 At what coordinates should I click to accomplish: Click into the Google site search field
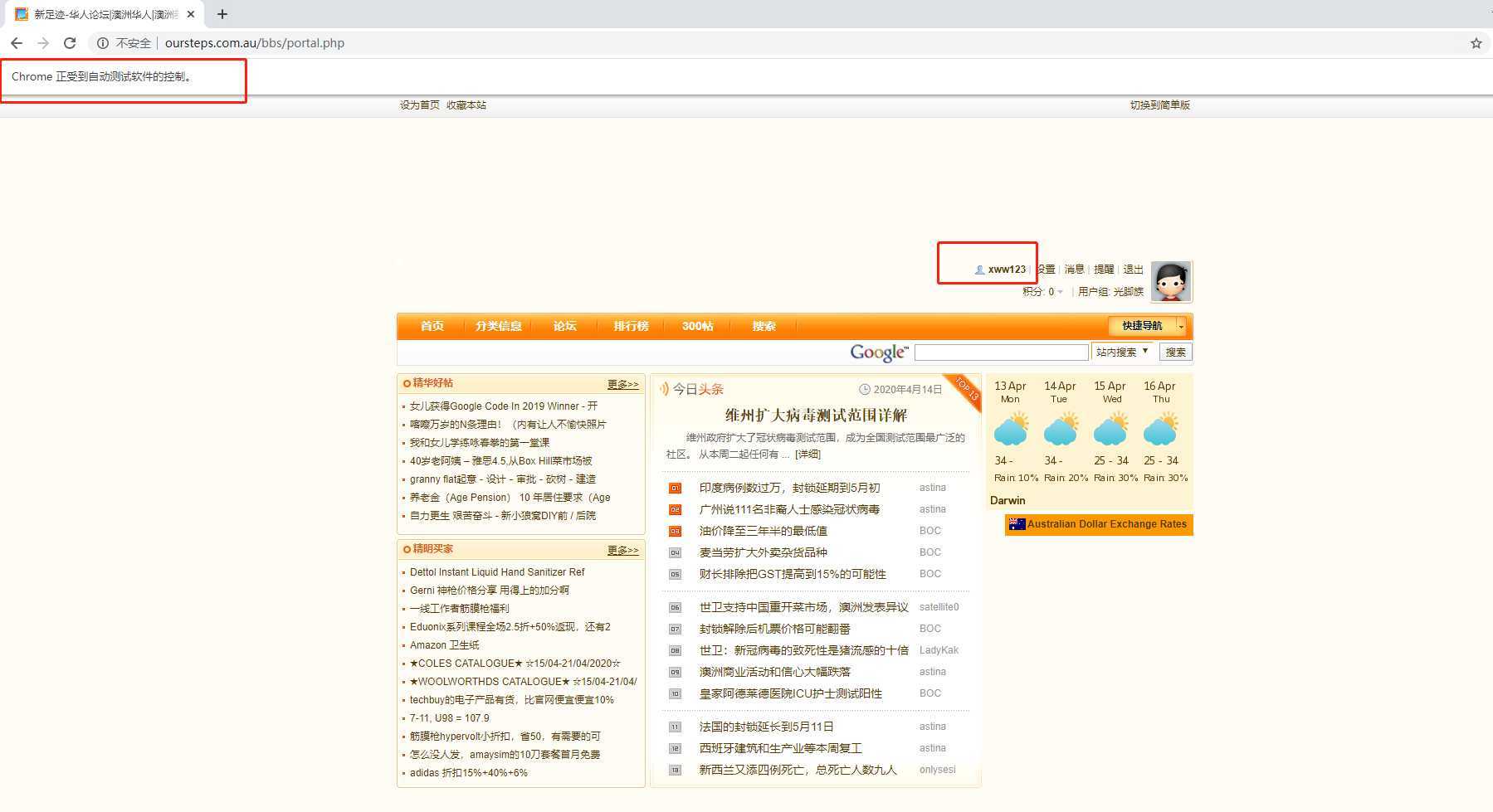1001,353
